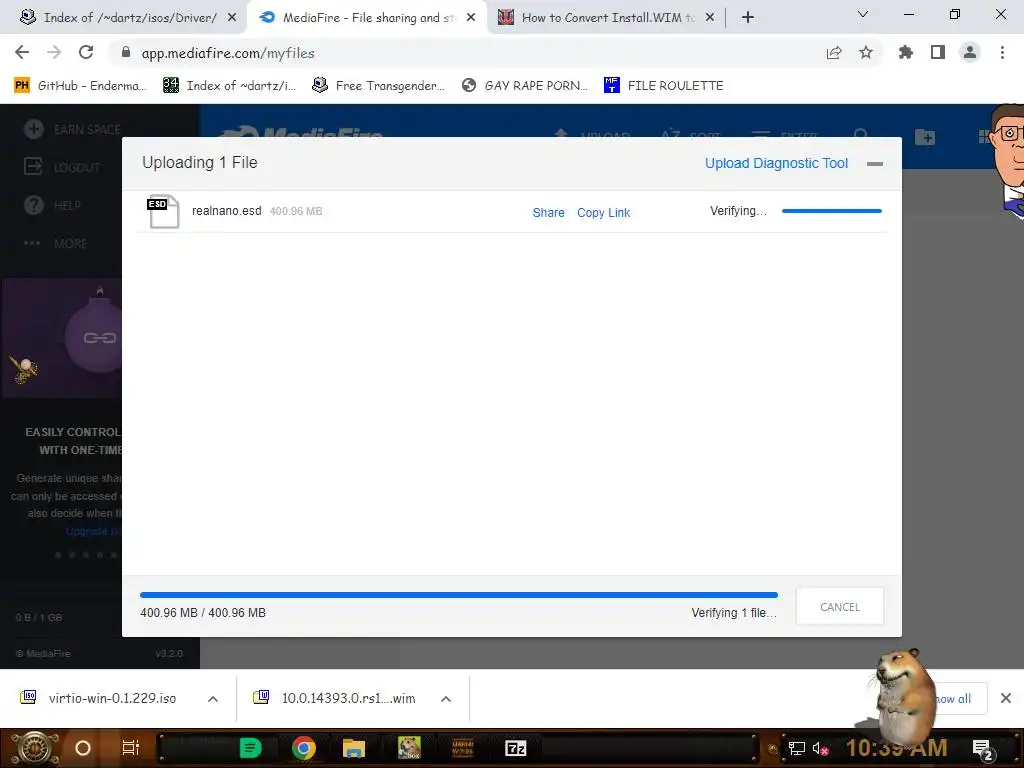The image size is (1024, 768).
Task: Minimize the upload dialog
Action: click(875, 164)
